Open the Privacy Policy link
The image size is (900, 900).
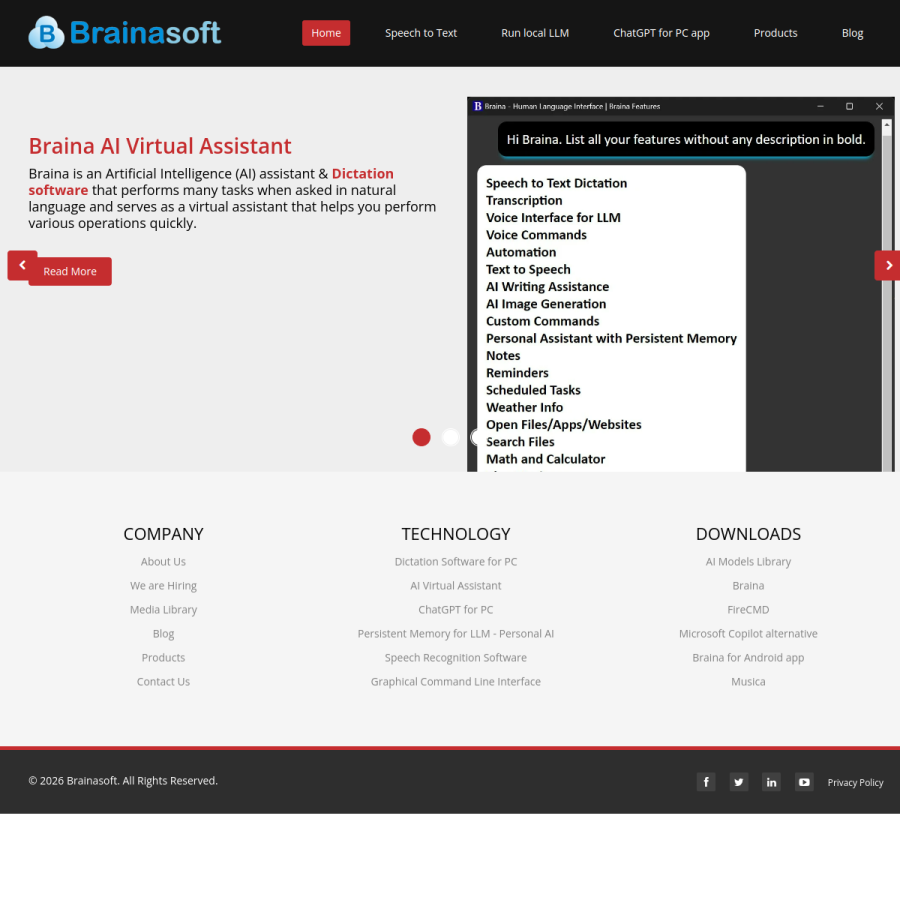click(855, 782)
